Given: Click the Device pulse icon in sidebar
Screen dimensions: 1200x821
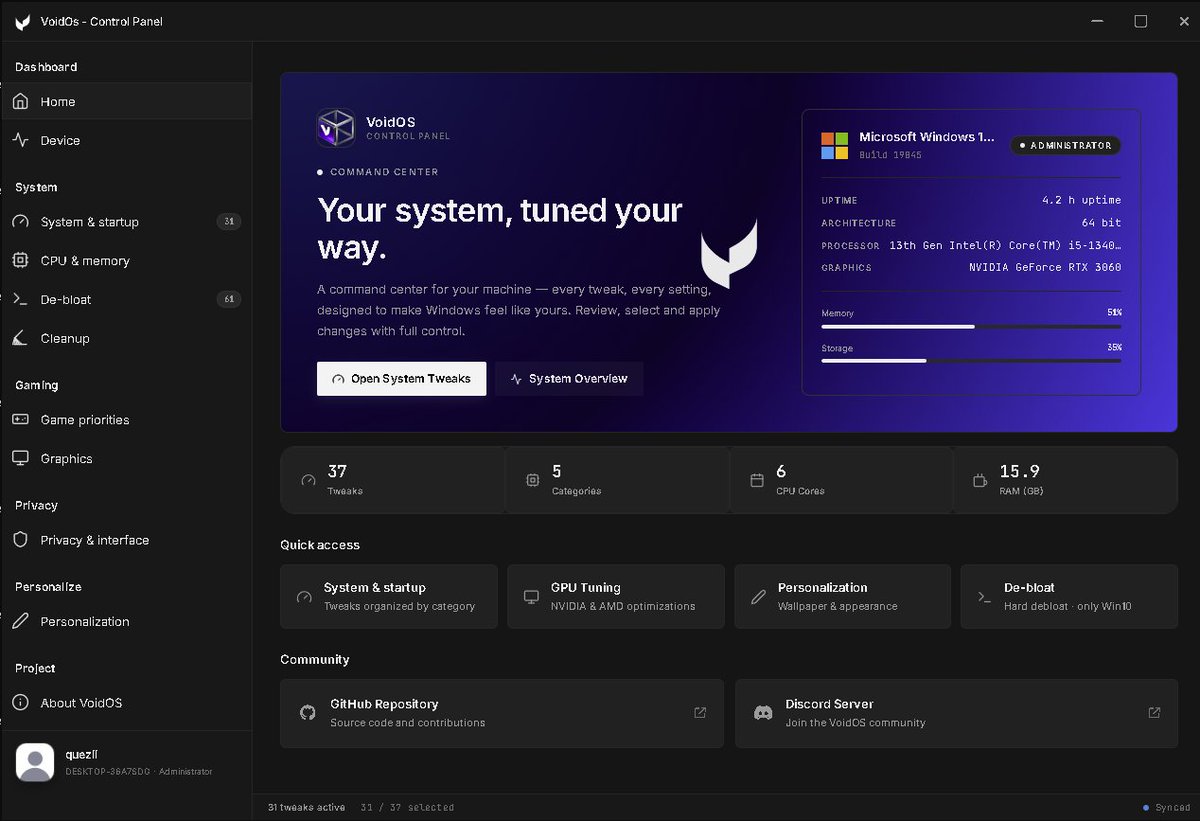Looking at the screenshot, I should tap(20, 140).
